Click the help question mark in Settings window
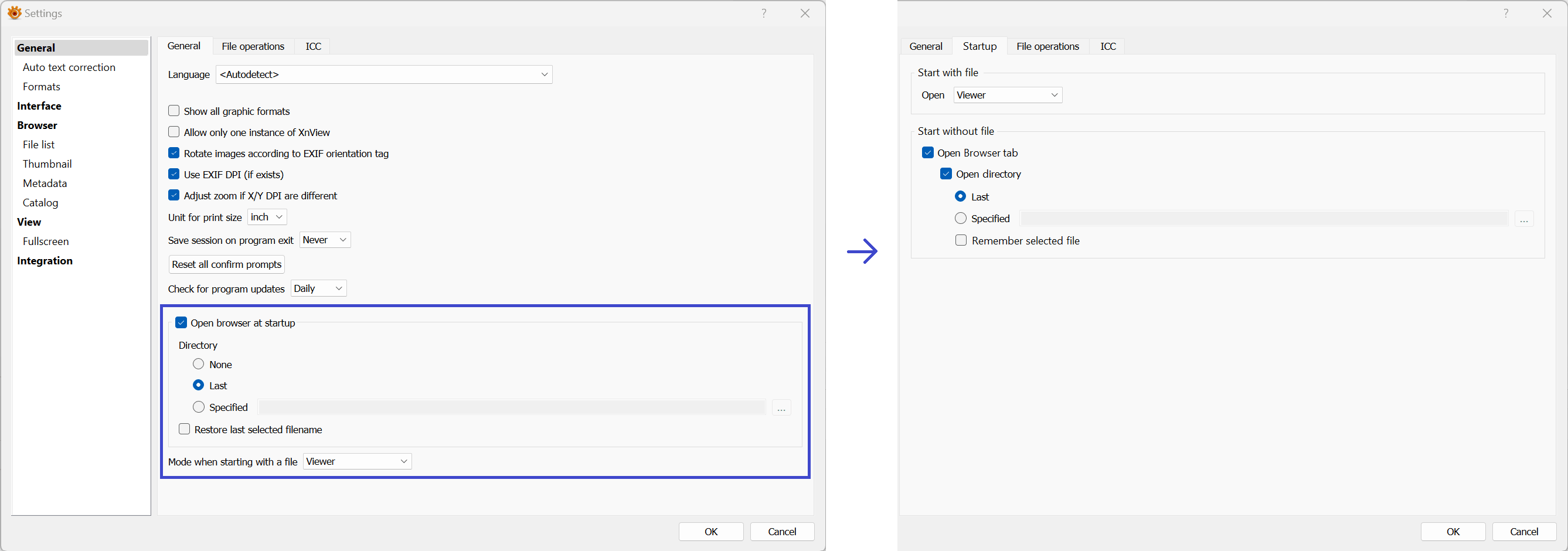 click(763, 13)
